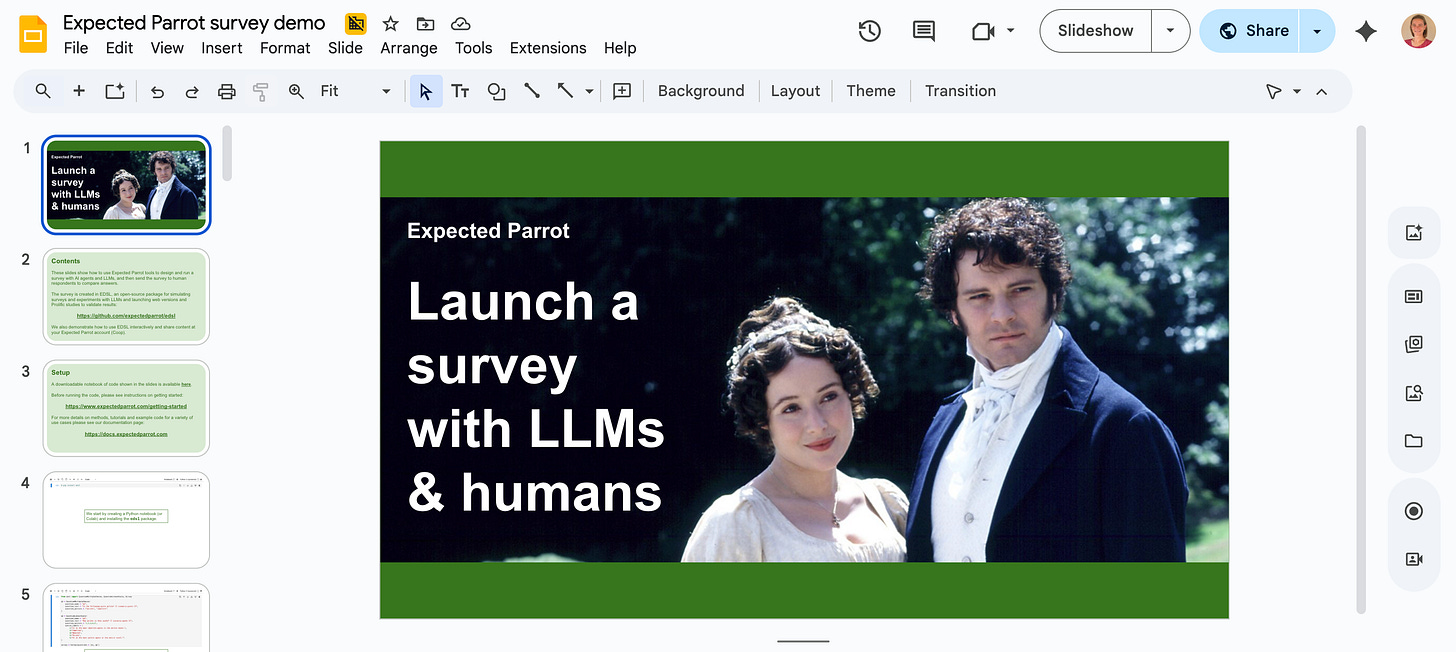Start the Slideshow
This screenshot has height=652, width=1456.
click(x=1096, y=31)
